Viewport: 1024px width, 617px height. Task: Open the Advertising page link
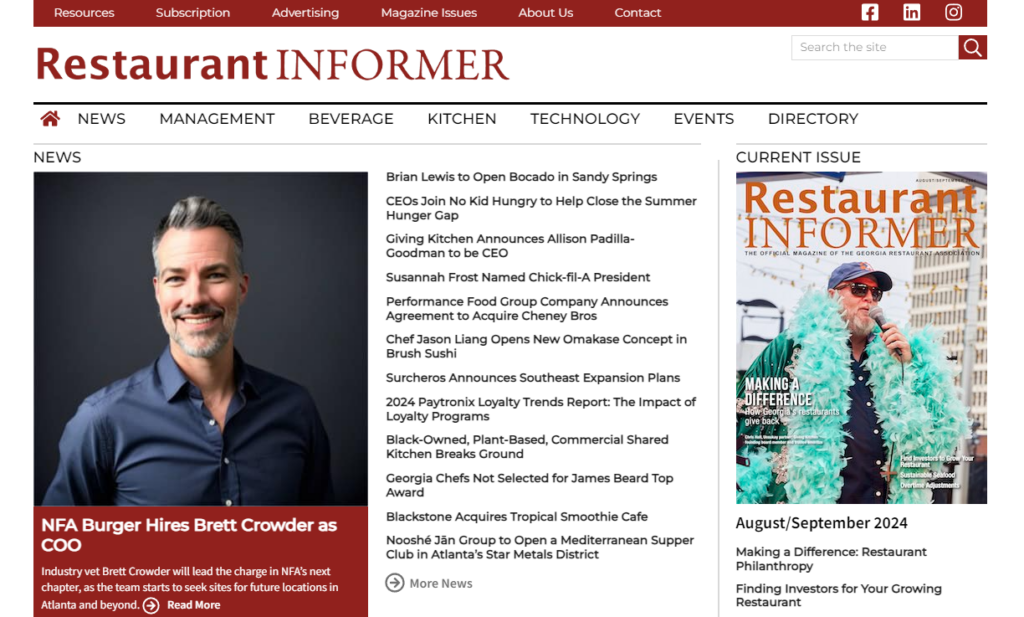coord(305,12)
